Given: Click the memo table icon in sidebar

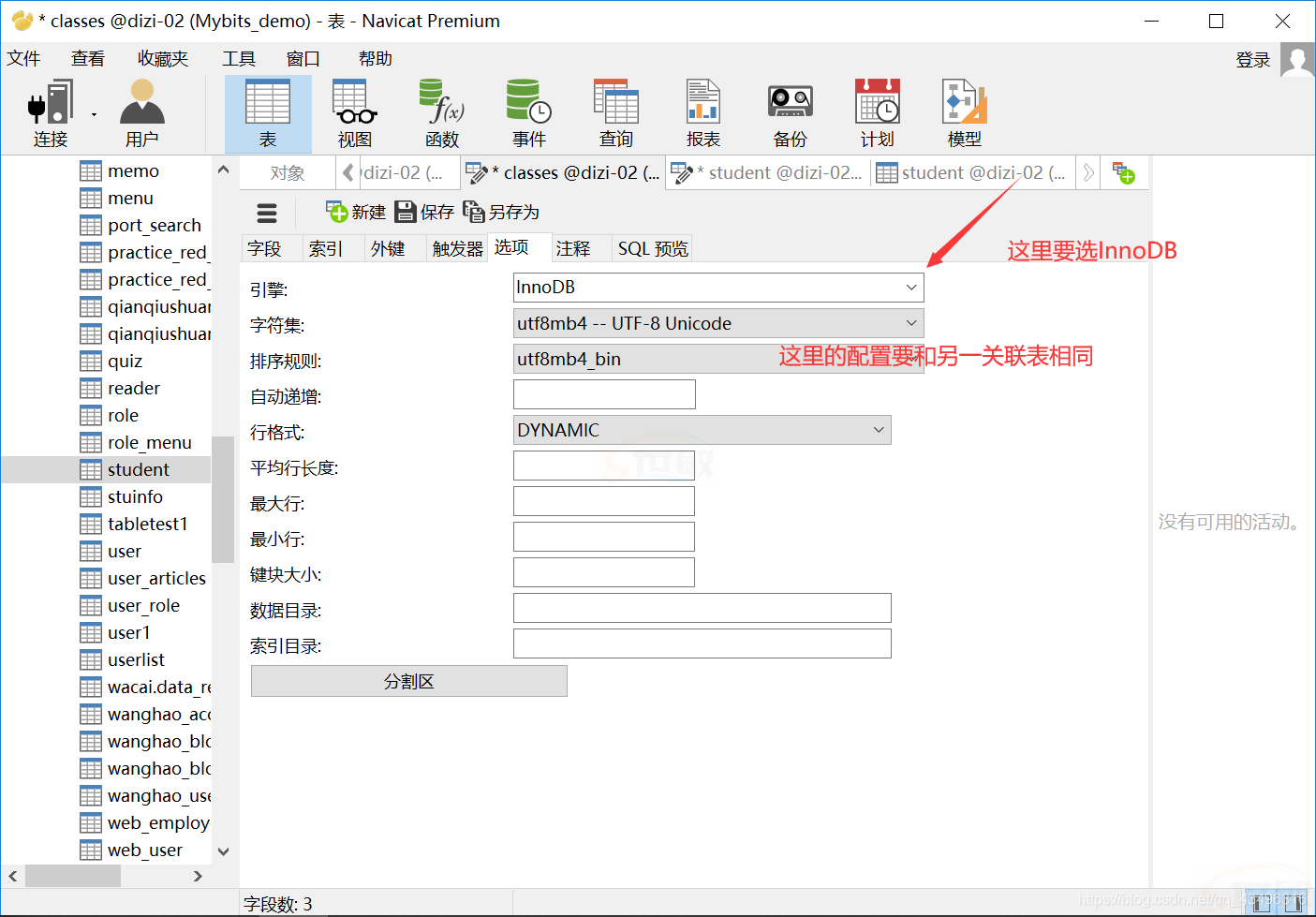Looking at the screenshot, I should coord(91,170).
